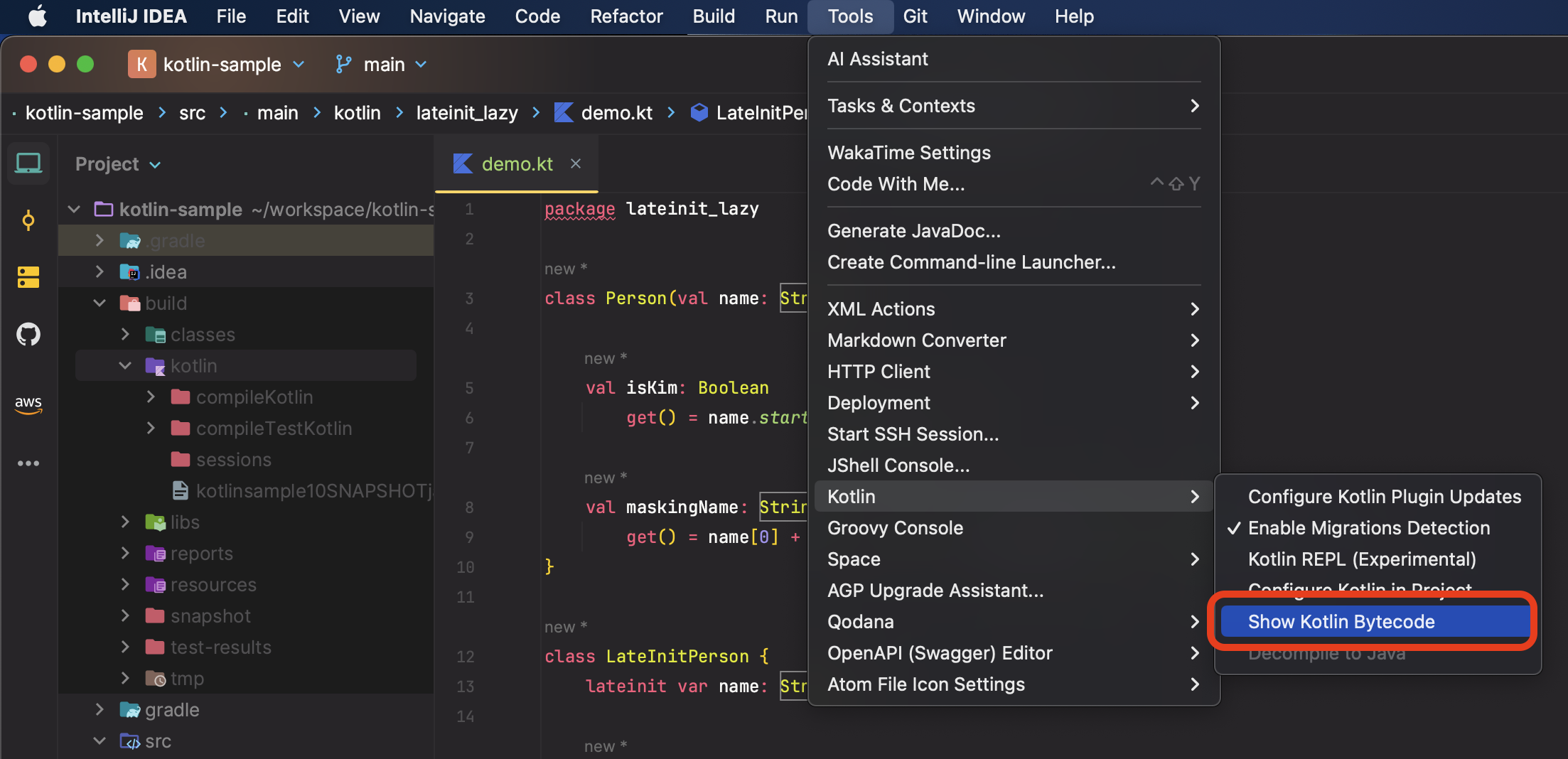Select the demo.kt editor tab
Image resolution: width=1568 pixels, height=759 pixels.
(516, 164)
